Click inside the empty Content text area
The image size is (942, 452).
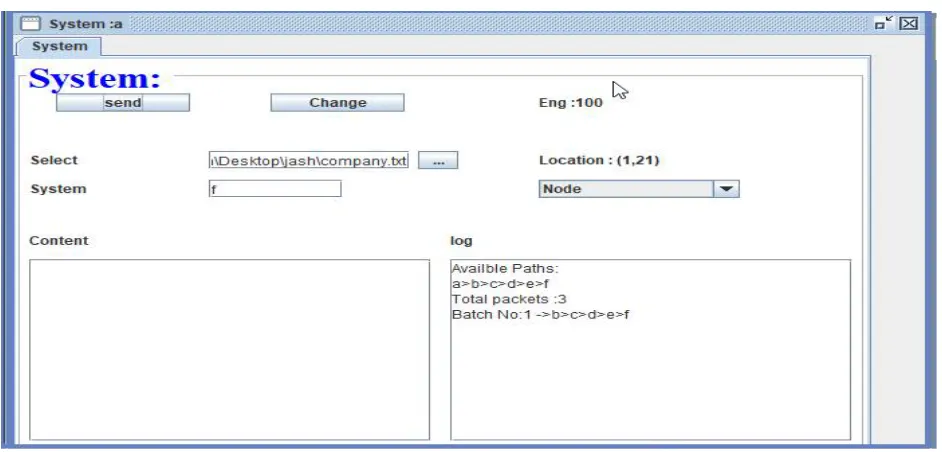[x=229, y=350]
